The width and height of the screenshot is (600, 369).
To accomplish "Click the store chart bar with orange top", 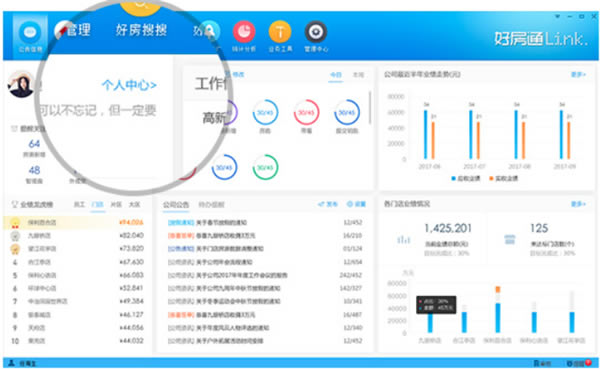I will click(497, 309).
